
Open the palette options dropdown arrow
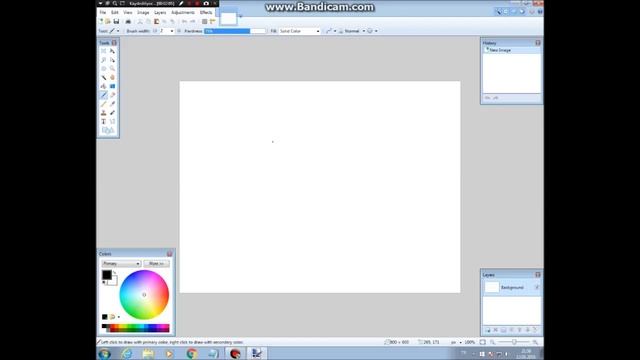[119, 317]
